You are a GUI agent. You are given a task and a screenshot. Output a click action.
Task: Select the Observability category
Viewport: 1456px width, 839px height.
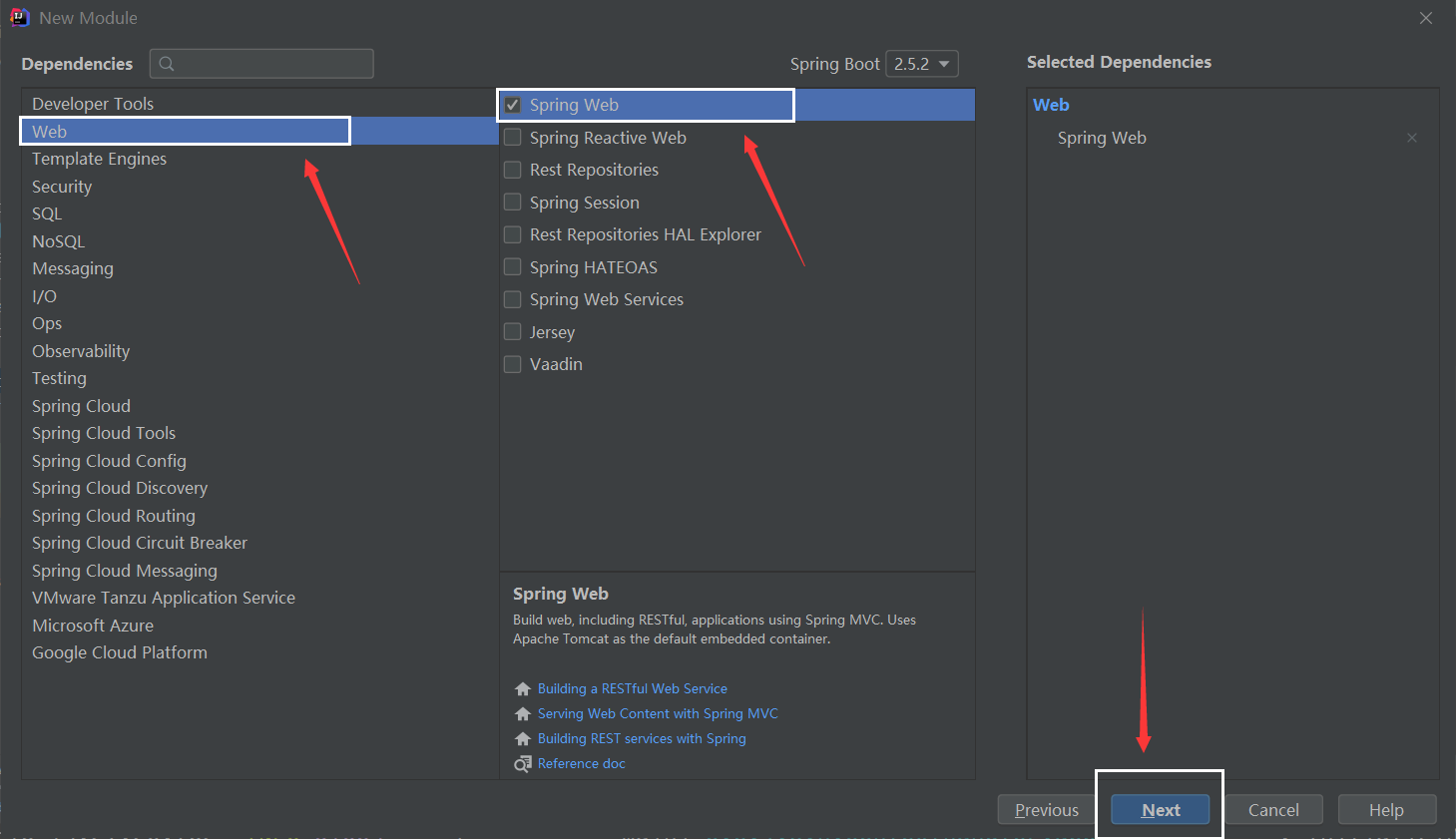point(259,351)
